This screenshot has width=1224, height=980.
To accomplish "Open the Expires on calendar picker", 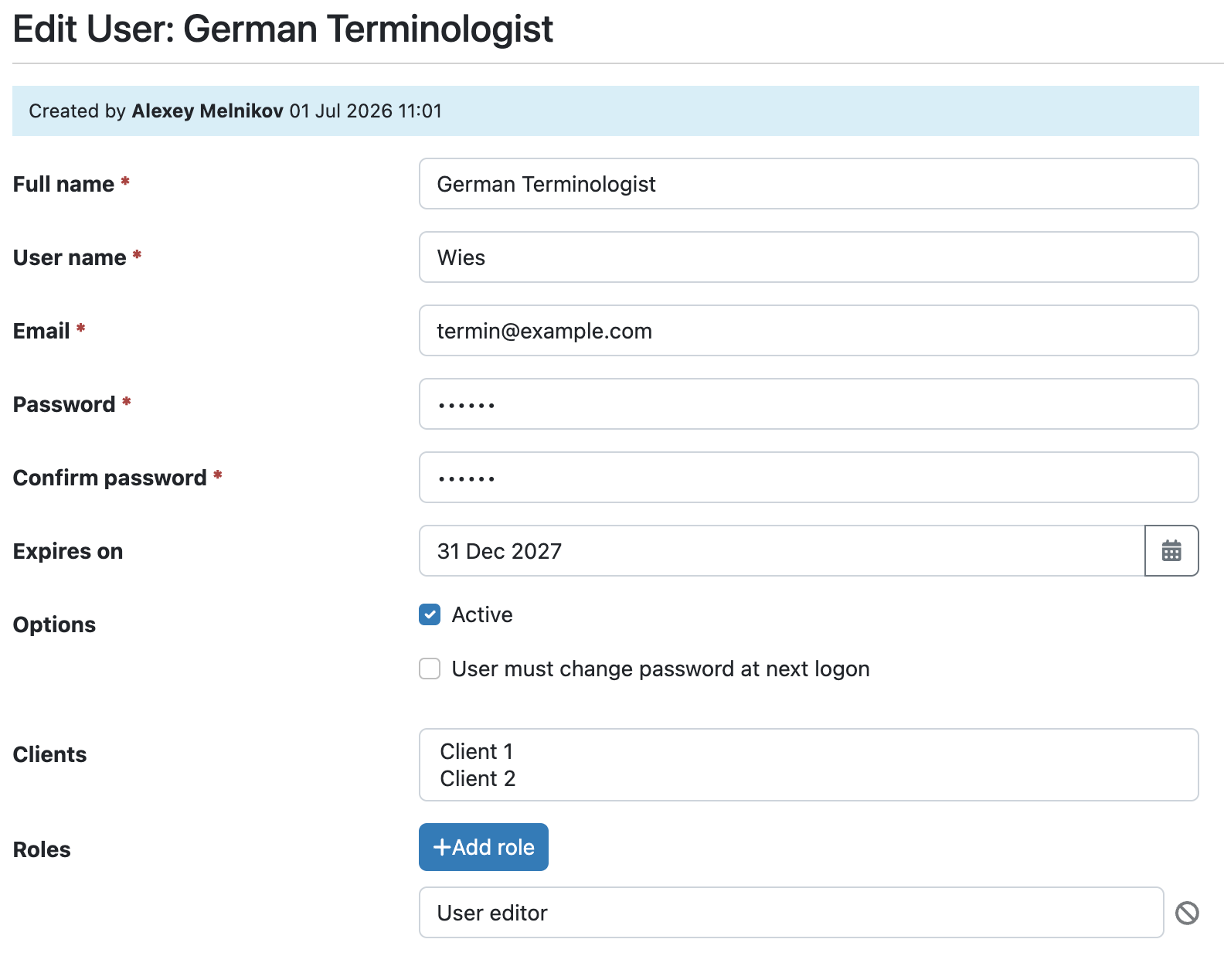I will [1171, 551].
